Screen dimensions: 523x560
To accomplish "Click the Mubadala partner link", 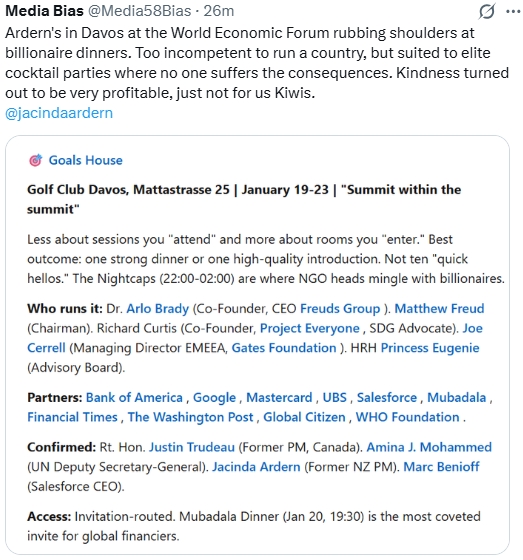I will point(457,398).
